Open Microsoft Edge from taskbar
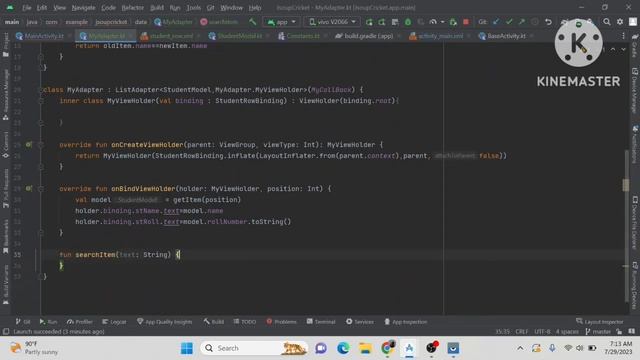This screenshot has height=360, width=640. (343, 348)
